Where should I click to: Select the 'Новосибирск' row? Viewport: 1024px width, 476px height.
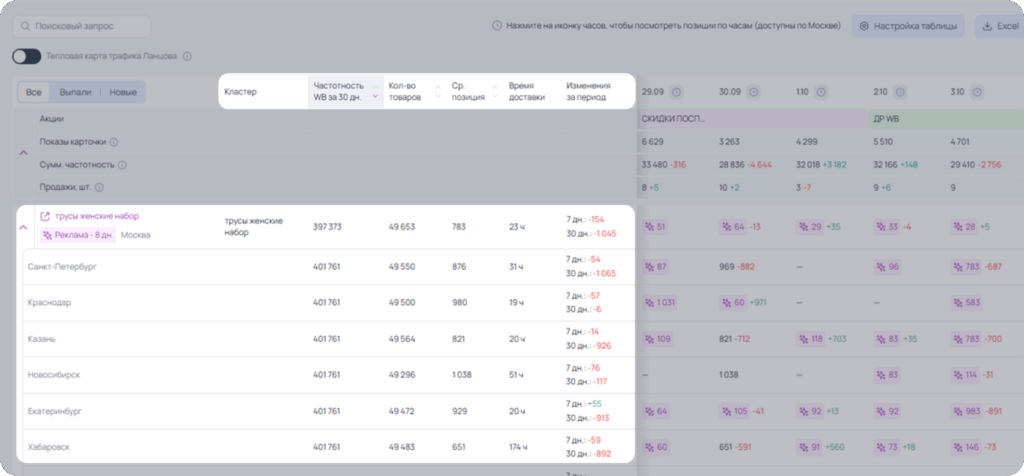point(328,375)
